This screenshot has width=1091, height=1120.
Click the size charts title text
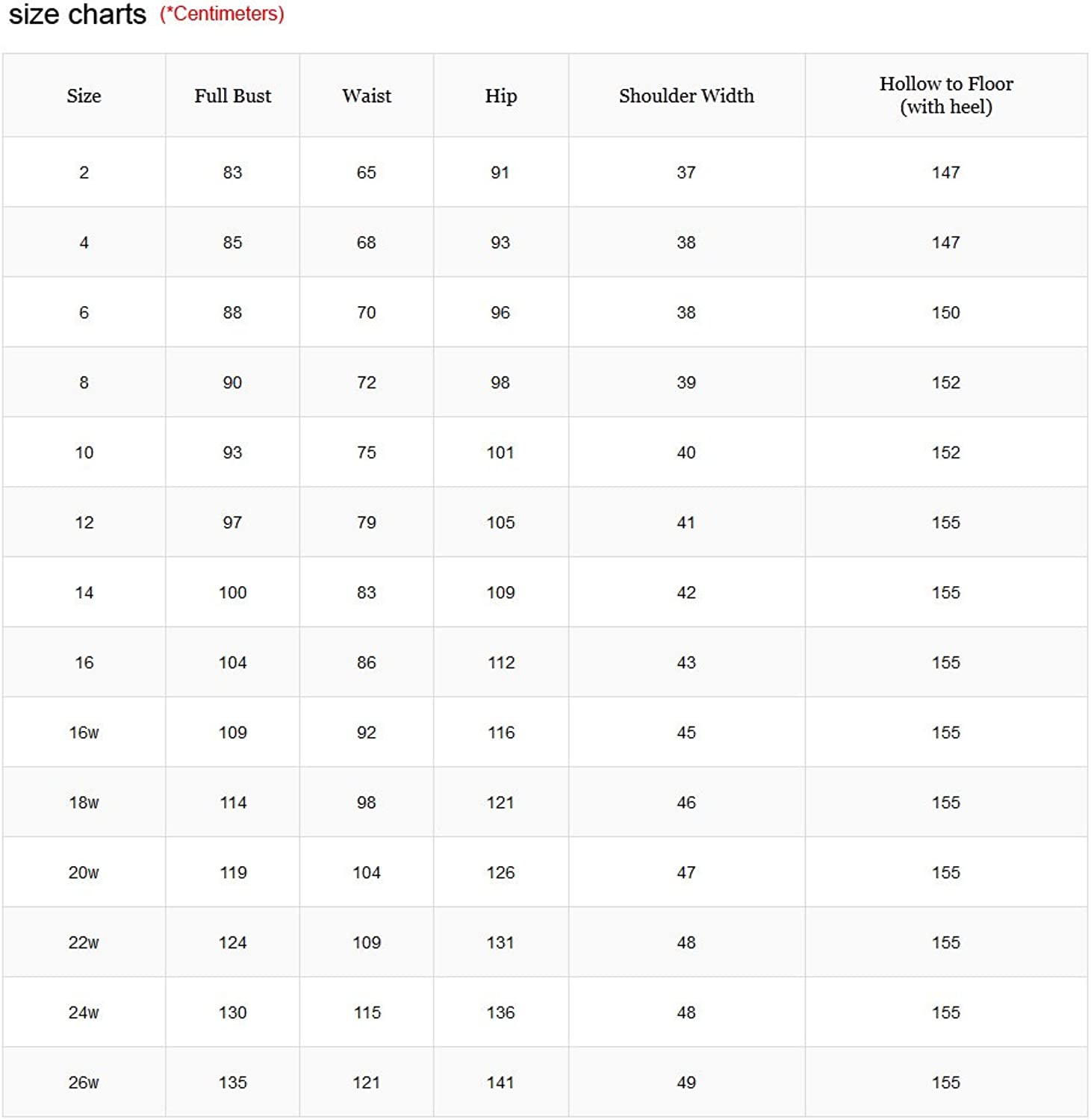[x=78, y=15]
